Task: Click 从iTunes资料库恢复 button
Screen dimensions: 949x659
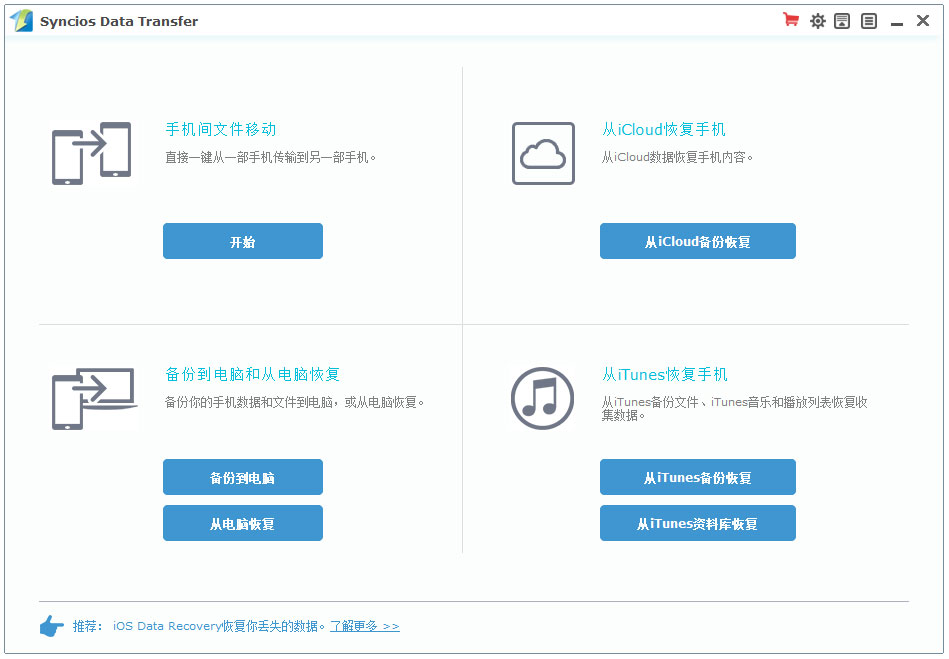Action: pos(698,523)
